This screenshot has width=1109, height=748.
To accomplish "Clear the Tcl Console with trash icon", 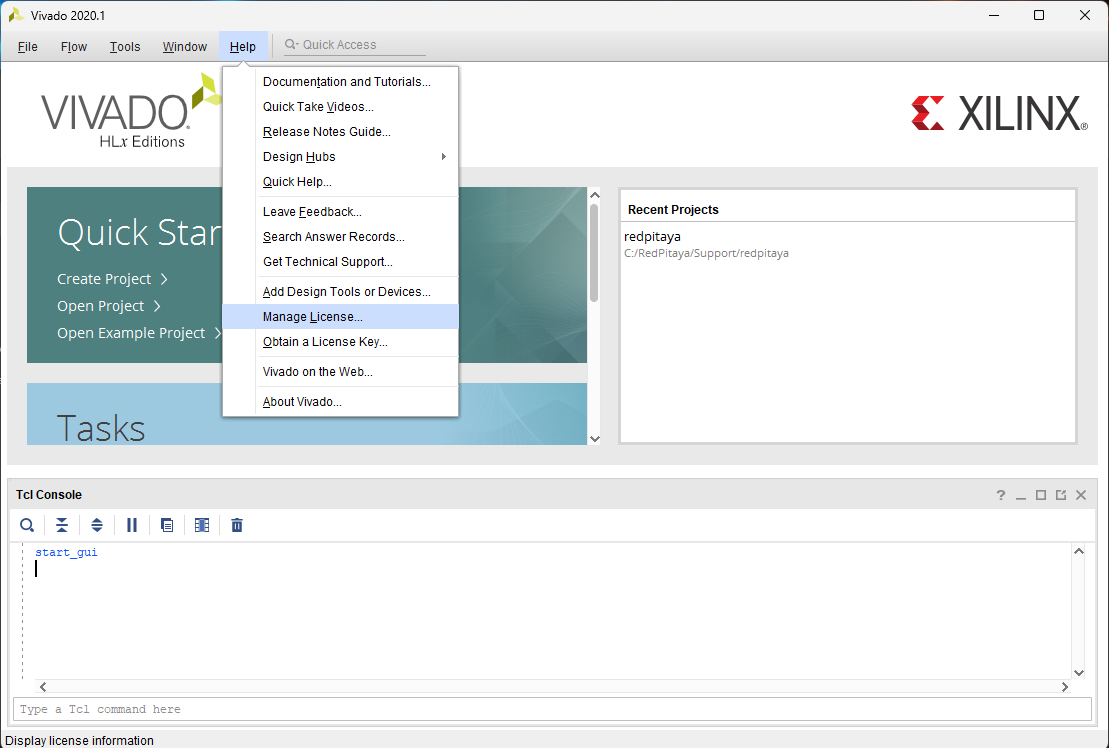I will (237, 525).
